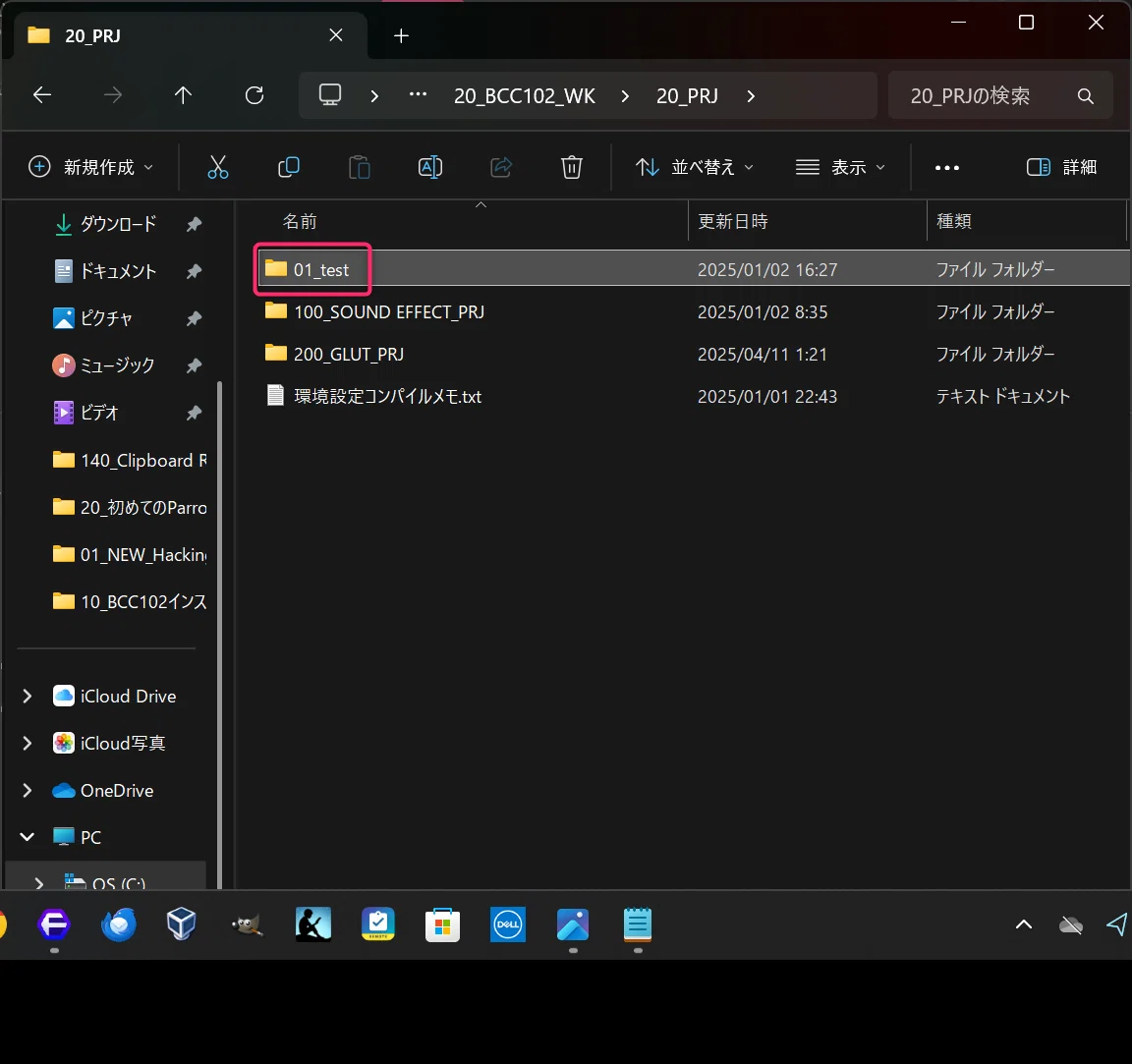Open Microsoft Store in the taskbar

coord(442,924)
